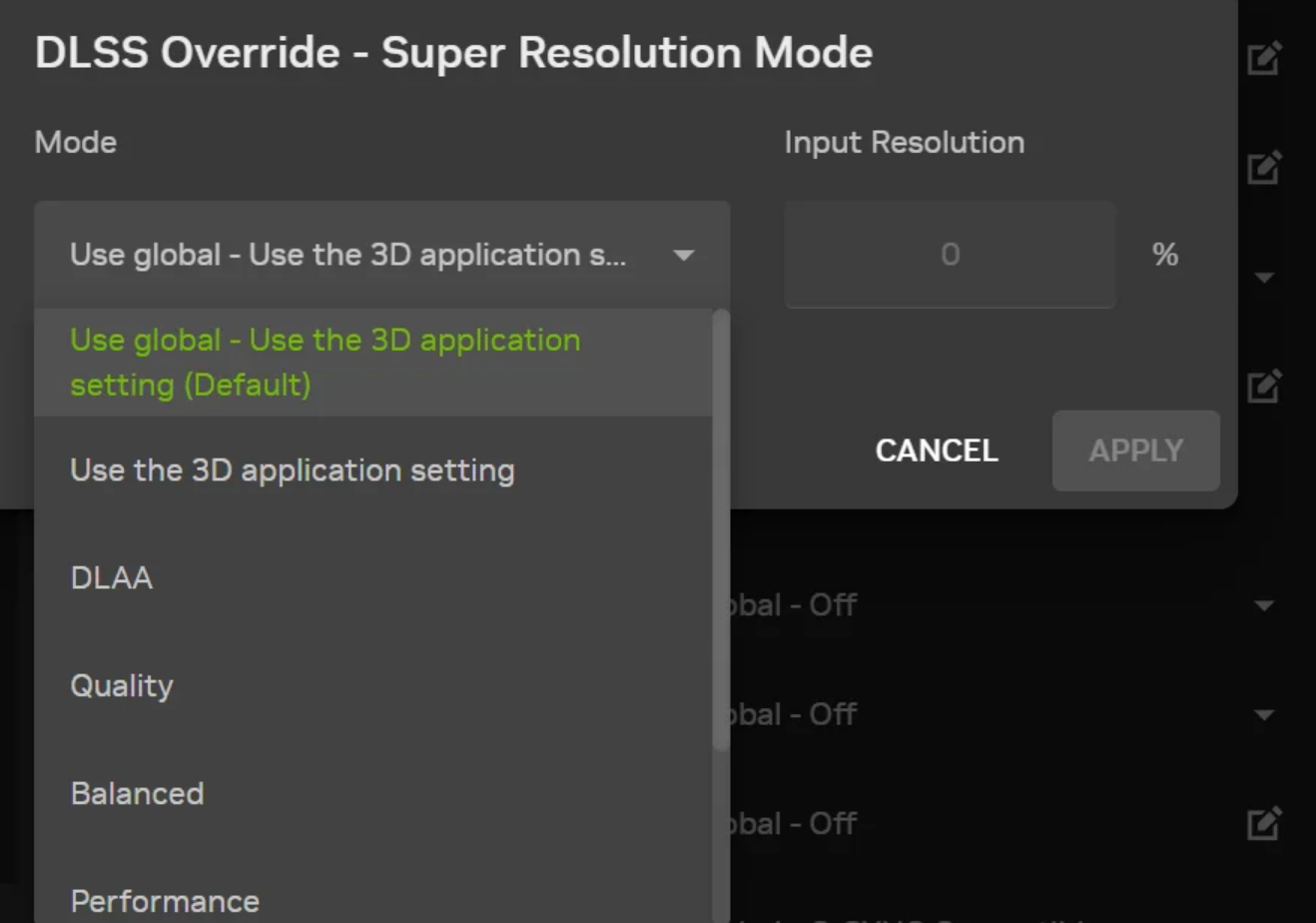Click the edit icon just above APPLY button
The width and height of the screenshot is (1316, 923).
pos(1264,386)
